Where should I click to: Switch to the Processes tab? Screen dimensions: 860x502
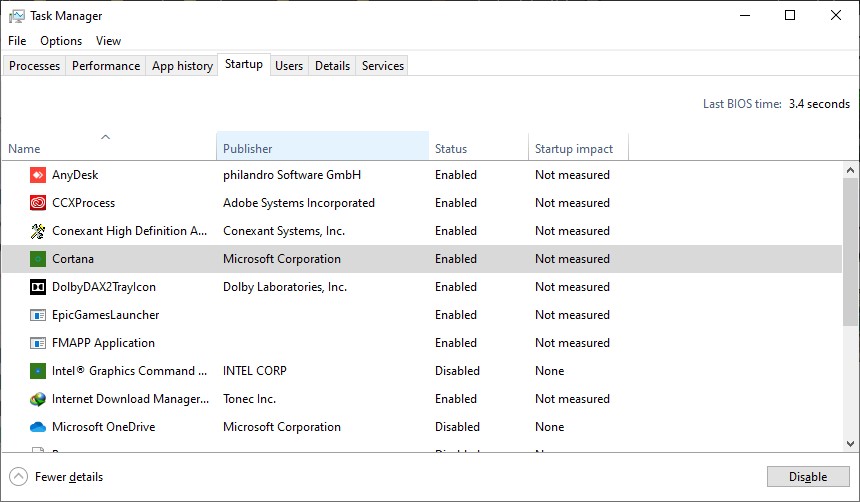[x=34, y=66]
